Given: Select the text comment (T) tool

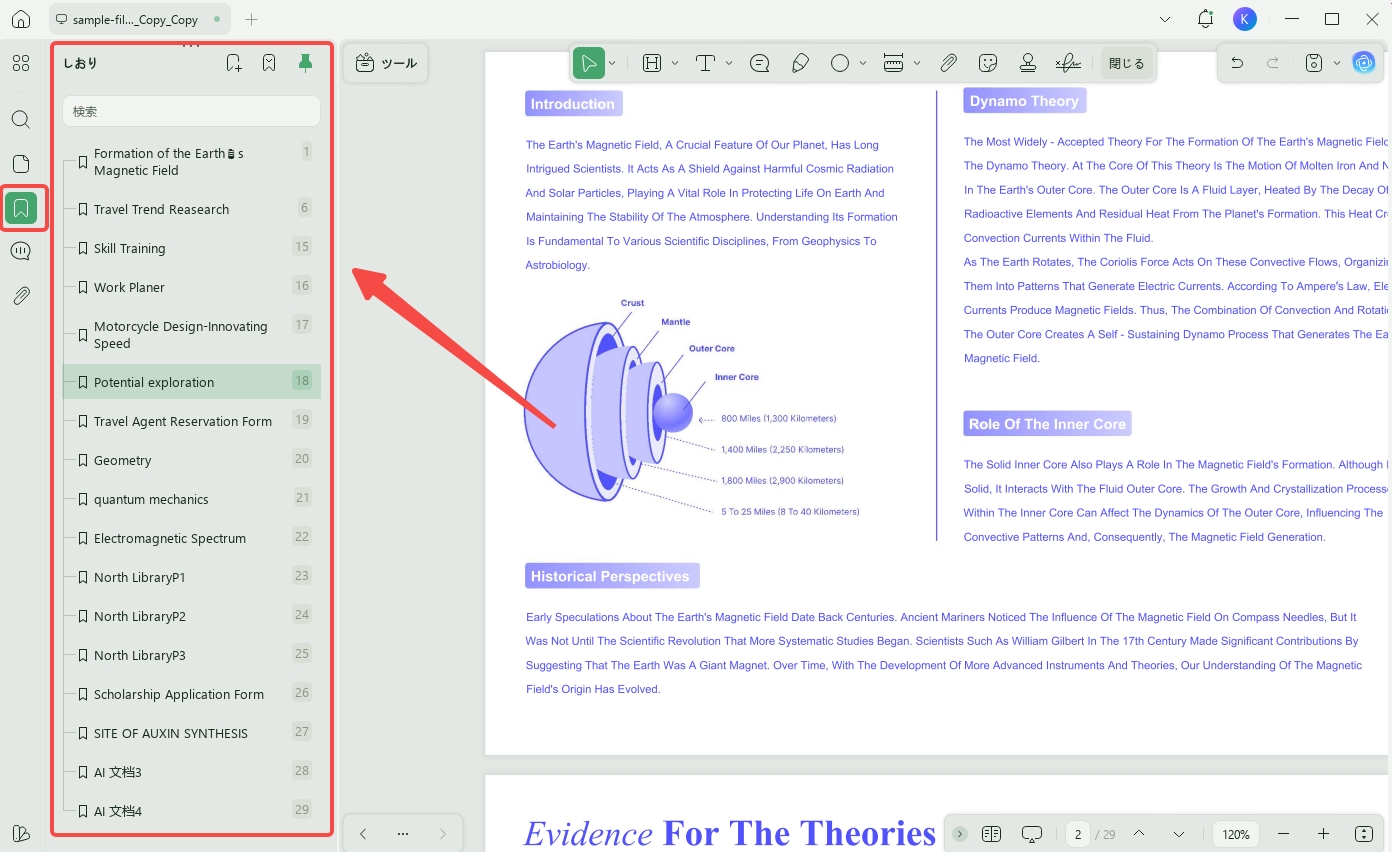Looking at the screenshot, I should pyautogui.click(x=705, y=63).
